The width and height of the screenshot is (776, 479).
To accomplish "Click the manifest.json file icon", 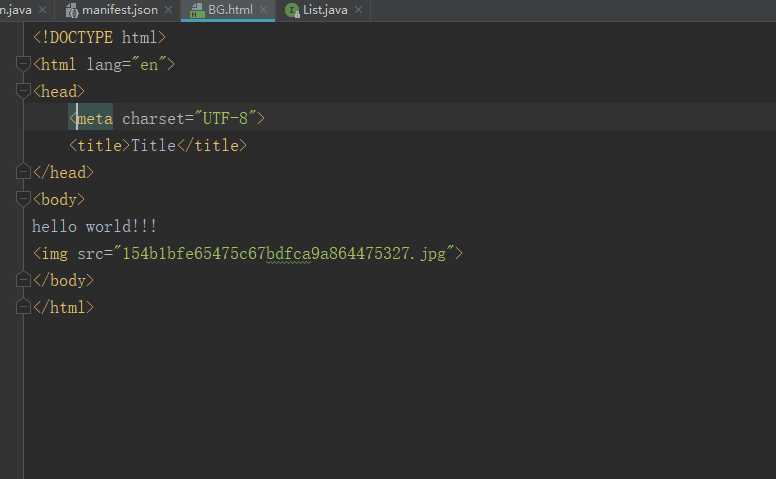I will (72, 10).
